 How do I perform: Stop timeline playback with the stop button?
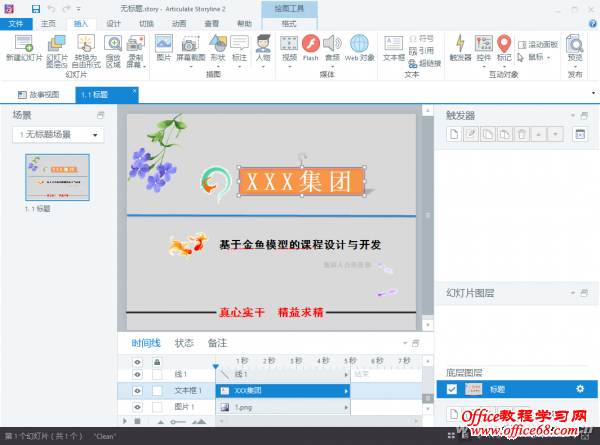coord(137,421)
